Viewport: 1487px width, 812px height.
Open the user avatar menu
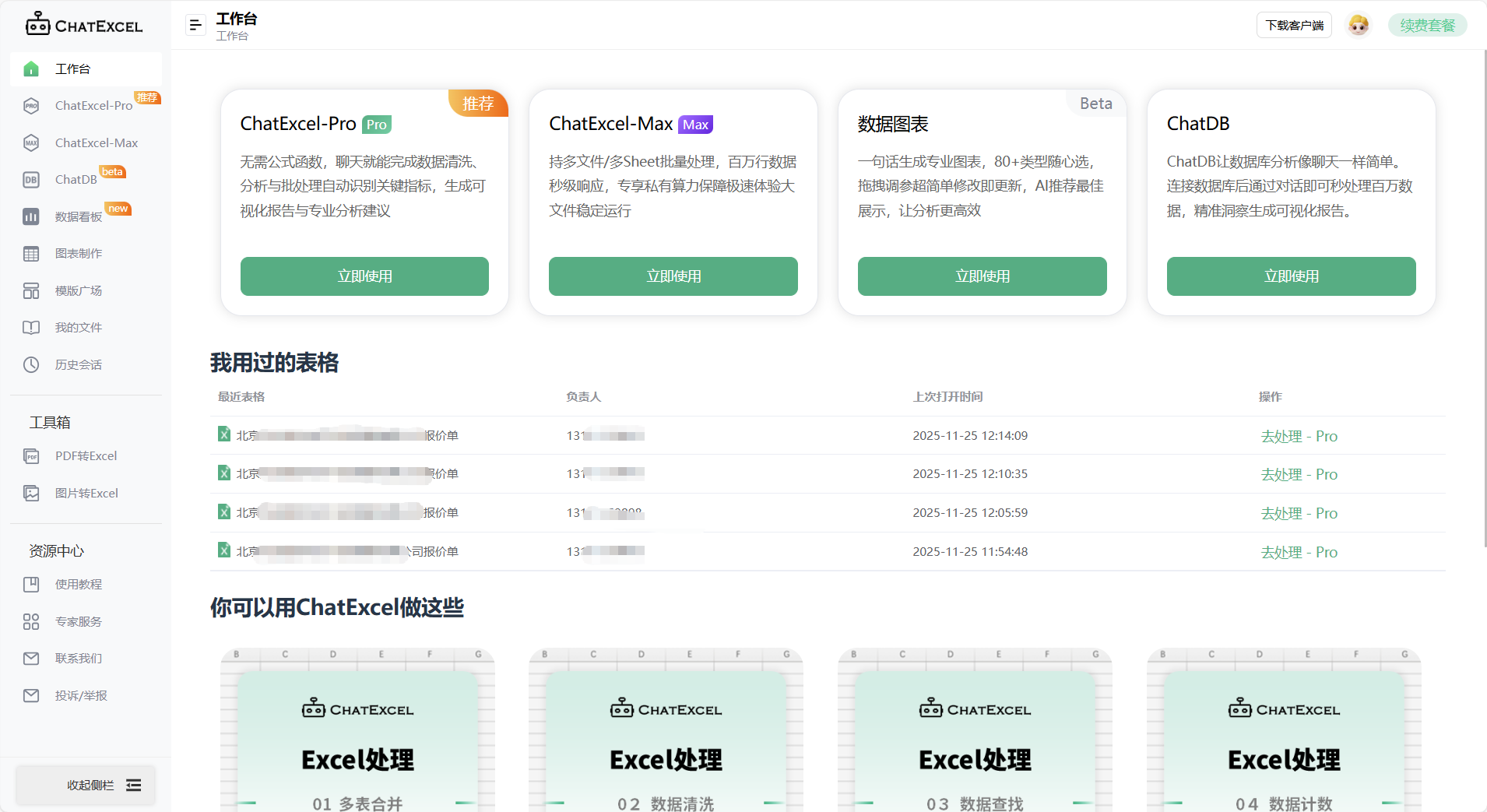point(1359,24)
